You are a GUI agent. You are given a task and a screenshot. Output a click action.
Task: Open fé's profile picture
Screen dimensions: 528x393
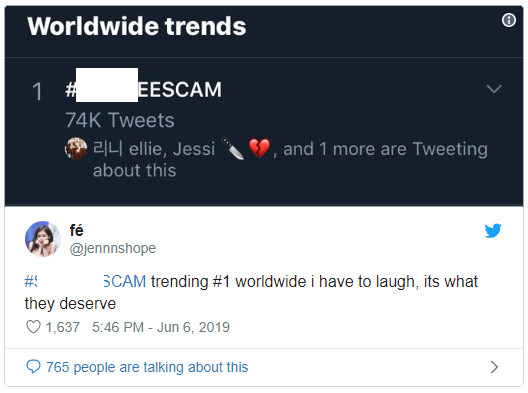[42, 239]
